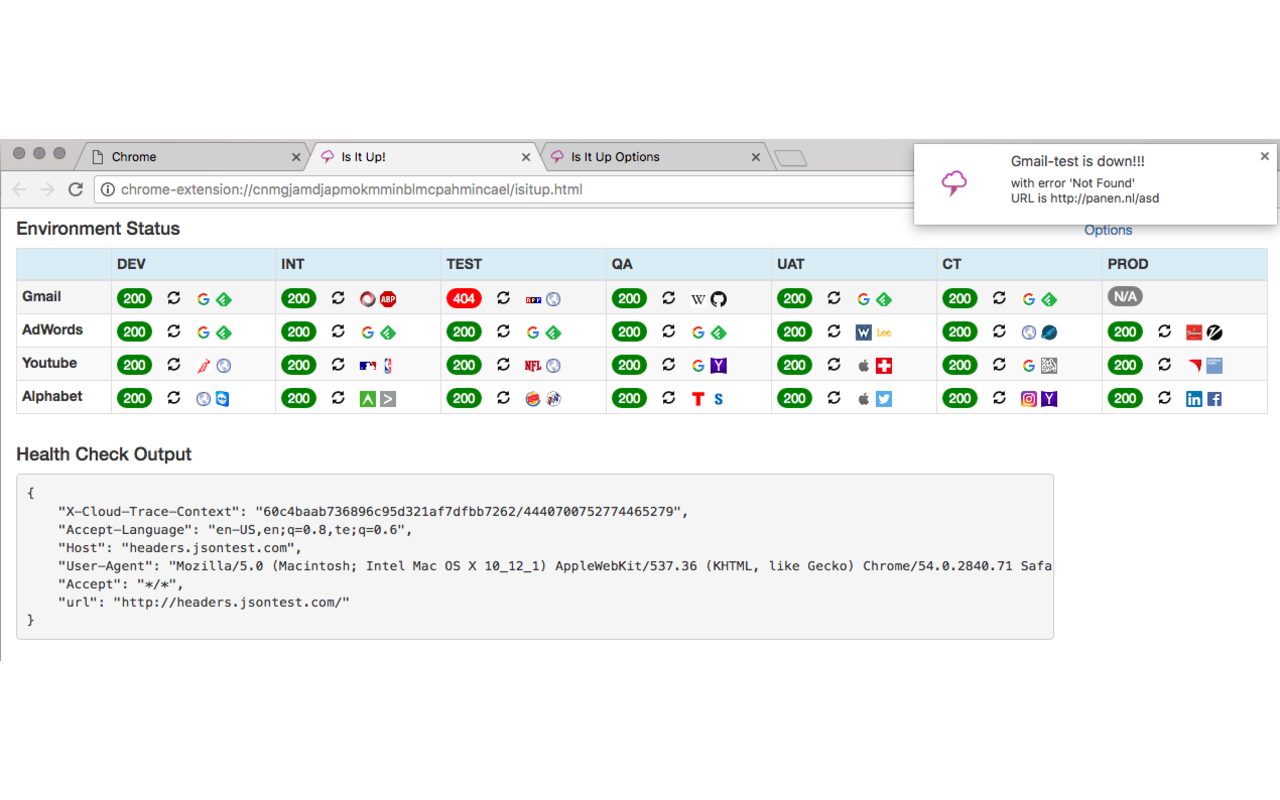Open the ABP link icon in Gmail INT
Screen dimensions: 1280x800
388,299
